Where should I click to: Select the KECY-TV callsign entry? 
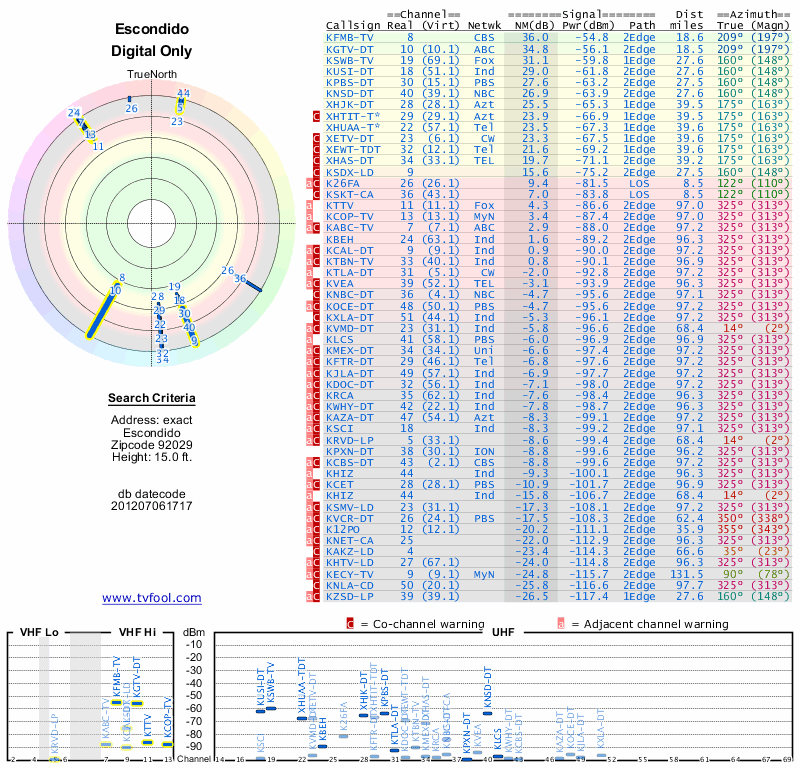click(x=350, y=574)
